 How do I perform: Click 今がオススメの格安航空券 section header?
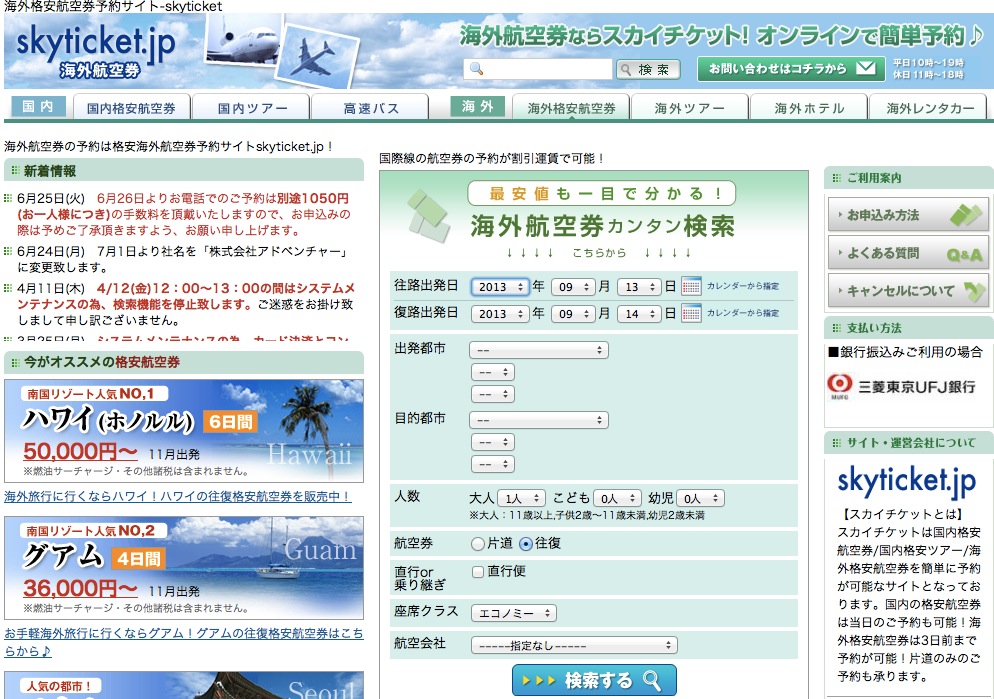[184, 362]
